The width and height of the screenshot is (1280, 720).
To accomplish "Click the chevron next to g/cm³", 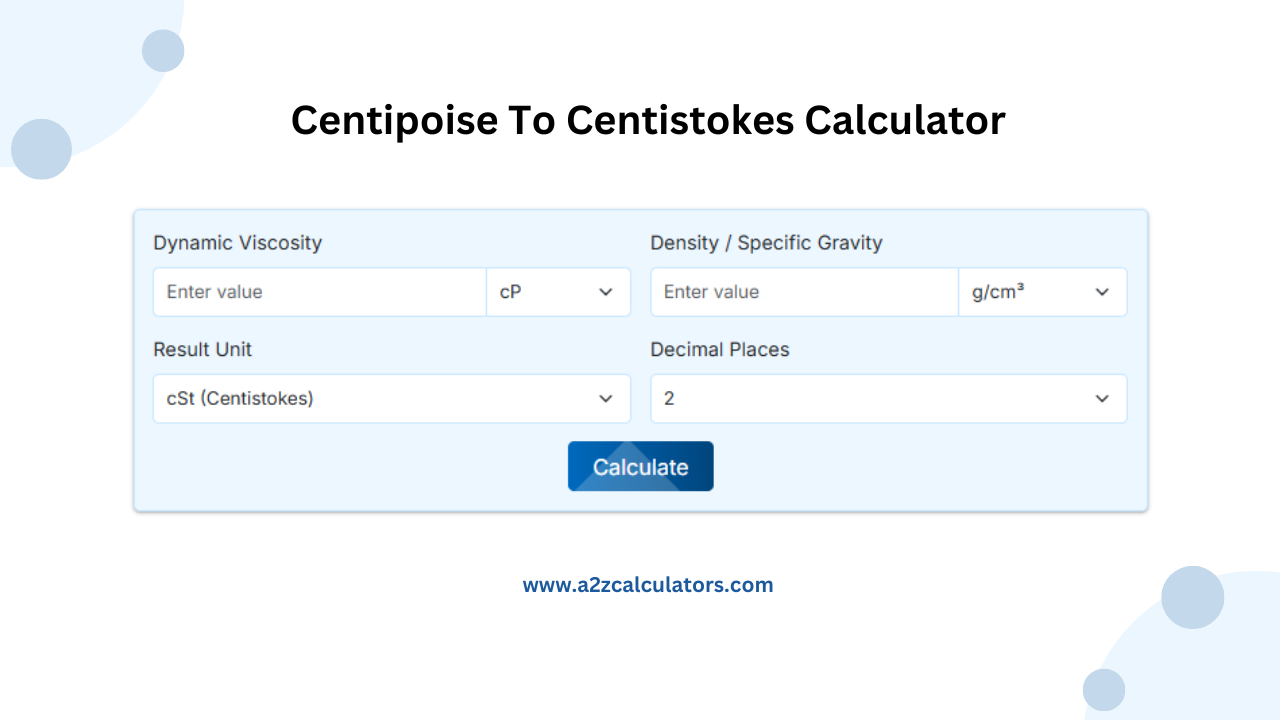I will point(1102,292).
